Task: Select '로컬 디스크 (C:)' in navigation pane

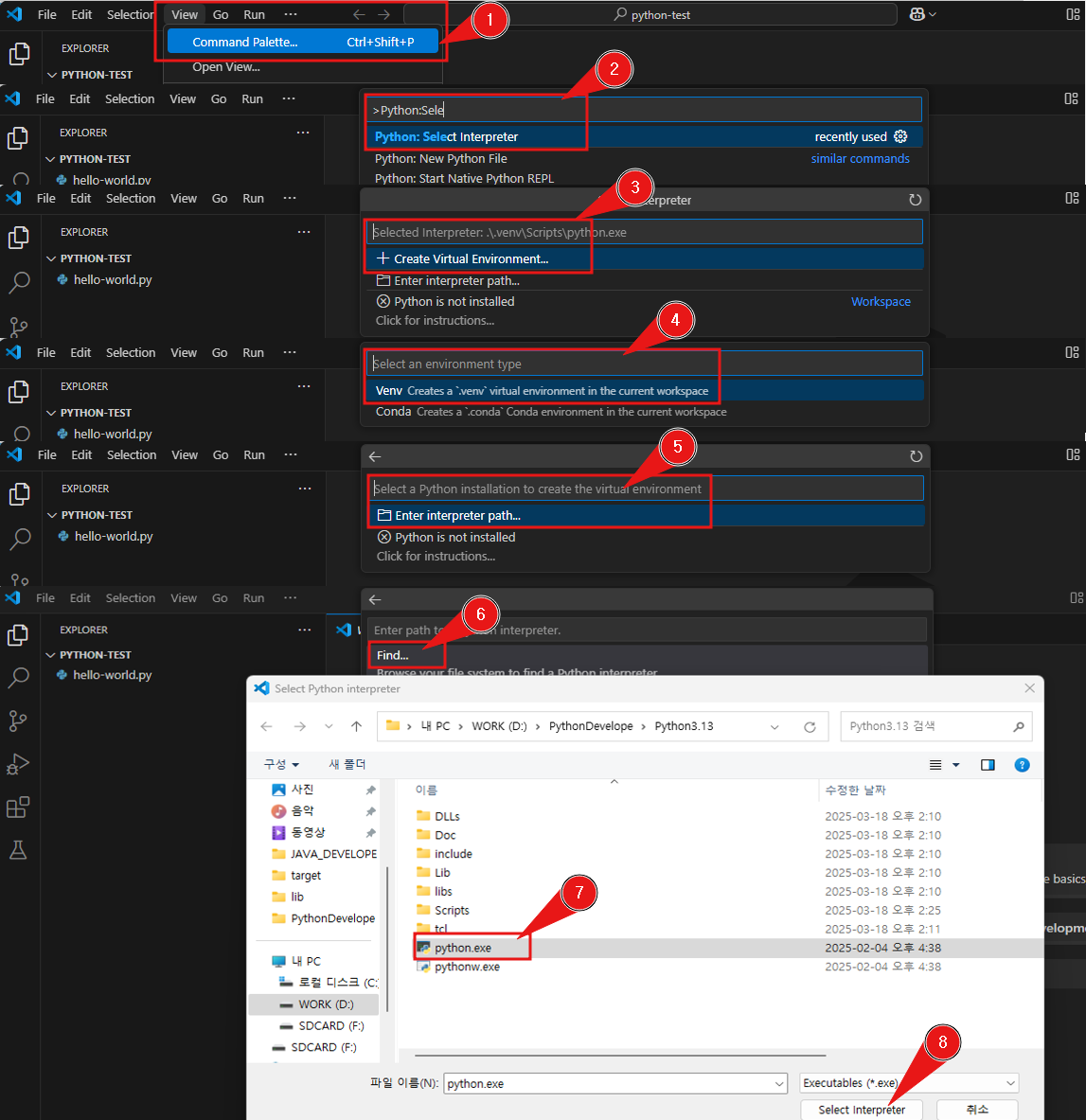Action: tap(329, 983)
